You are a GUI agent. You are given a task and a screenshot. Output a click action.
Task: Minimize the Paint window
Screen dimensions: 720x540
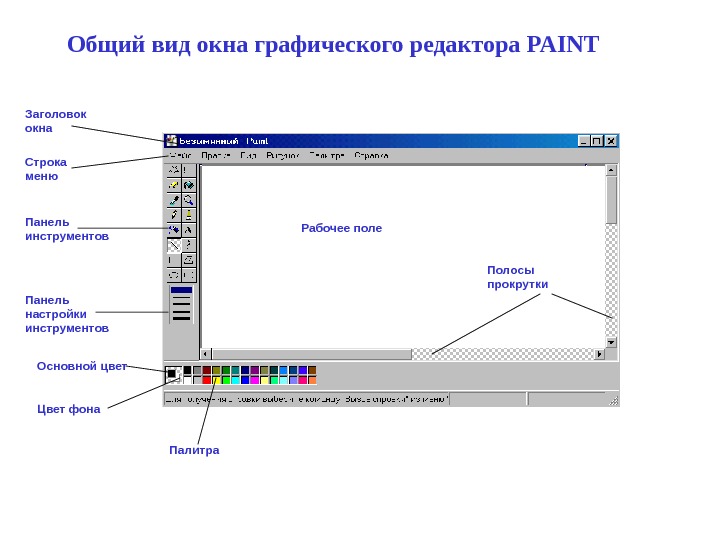click(x=584, y=141)
